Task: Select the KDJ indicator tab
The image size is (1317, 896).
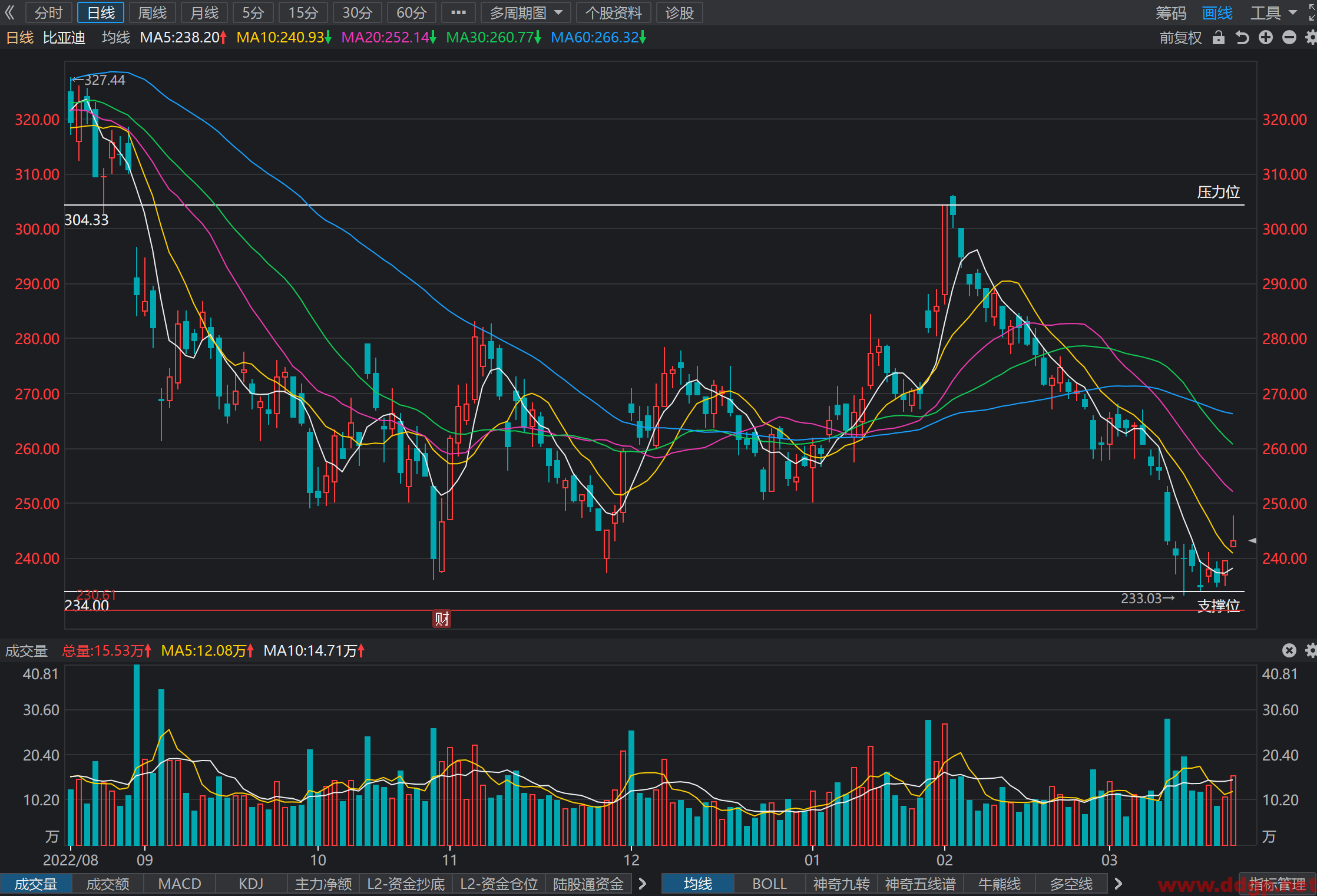Action: click(251, 884)
